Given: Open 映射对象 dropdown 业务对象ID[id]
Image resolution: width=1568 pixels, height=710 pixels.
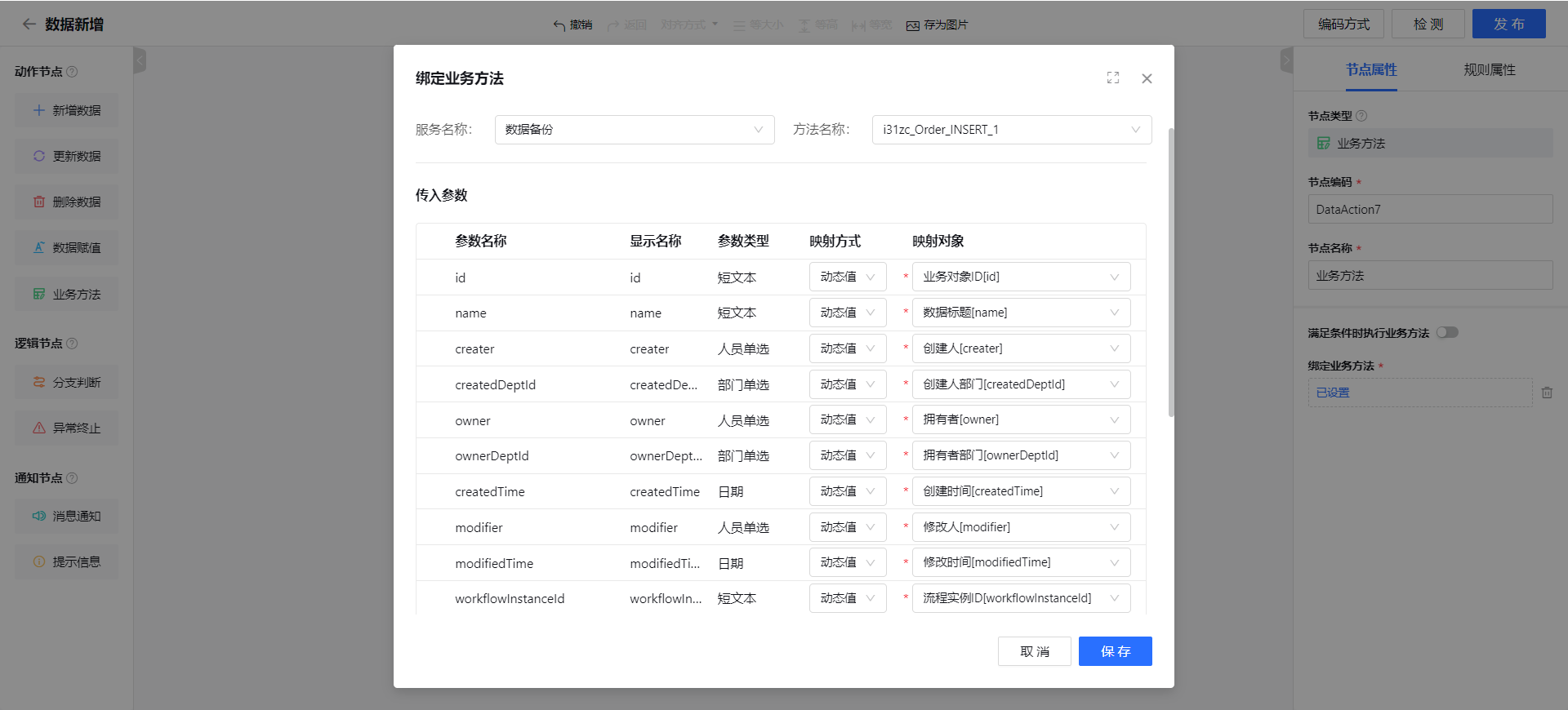Looking at the screenshot, I should tap(1021, 277).
